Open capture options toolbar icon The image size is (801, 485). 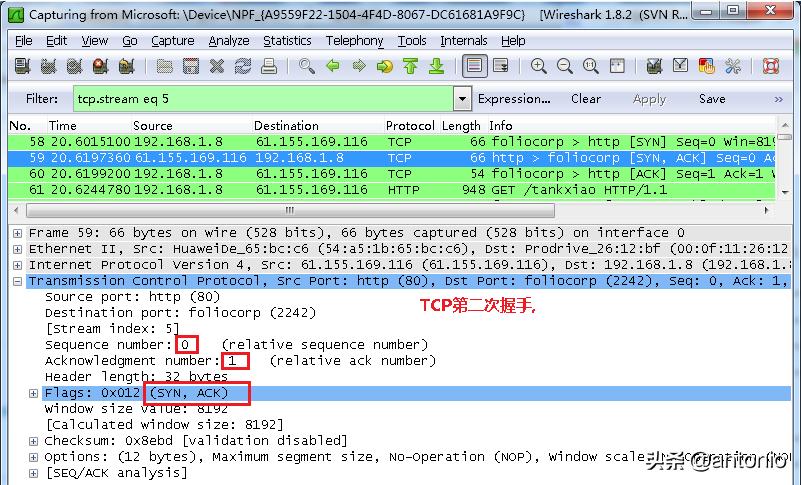click(x=49, y=66)
